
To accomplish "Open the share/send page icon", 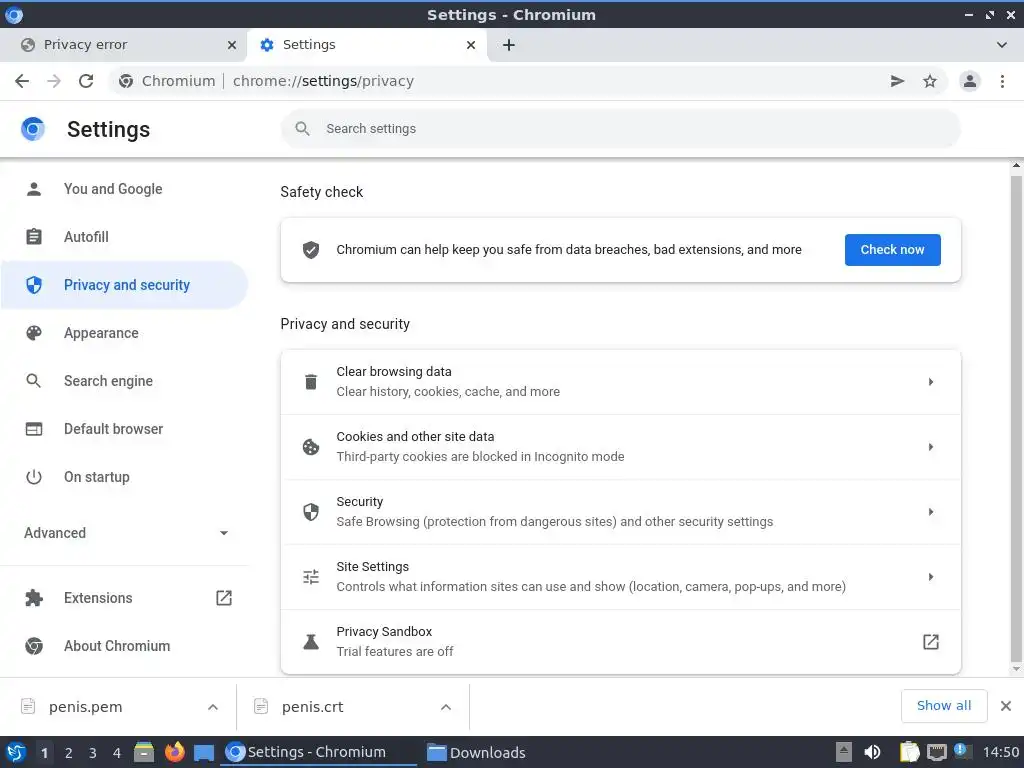I will point(897,81).
